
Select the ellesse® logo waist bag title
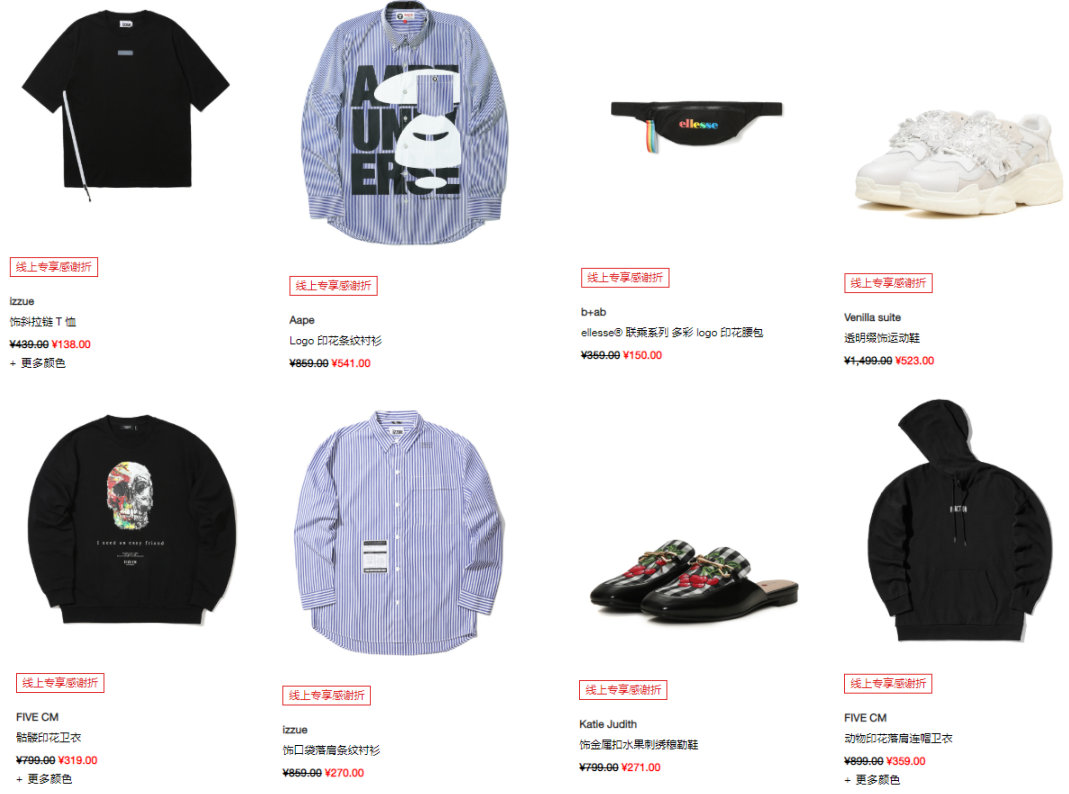tap(672, 333)
